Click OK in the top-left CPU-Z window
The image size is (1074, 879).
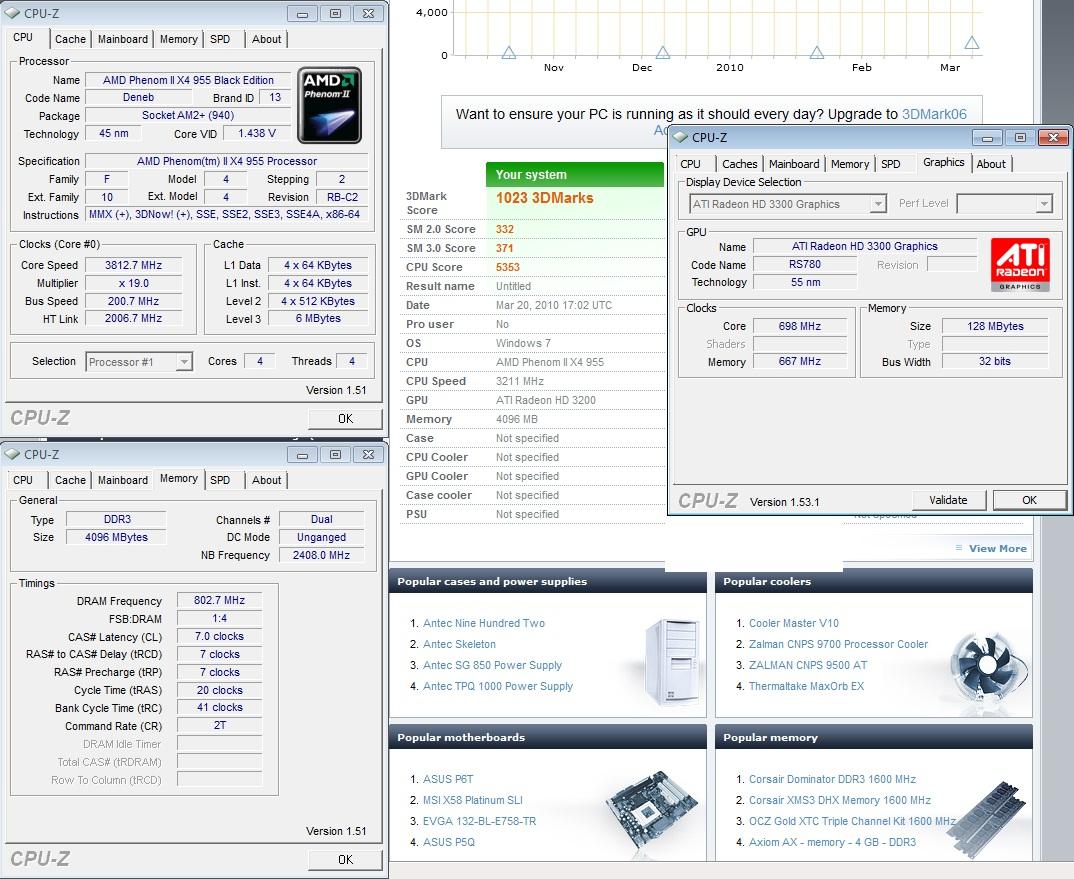point(345,419)
